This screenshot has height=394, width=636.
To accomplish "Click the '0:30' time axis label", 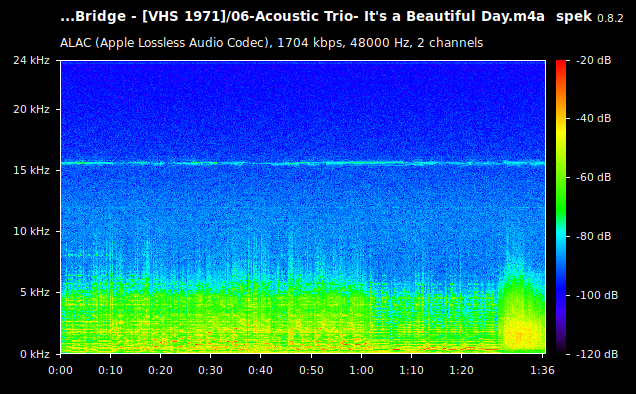I will [211, 370].
